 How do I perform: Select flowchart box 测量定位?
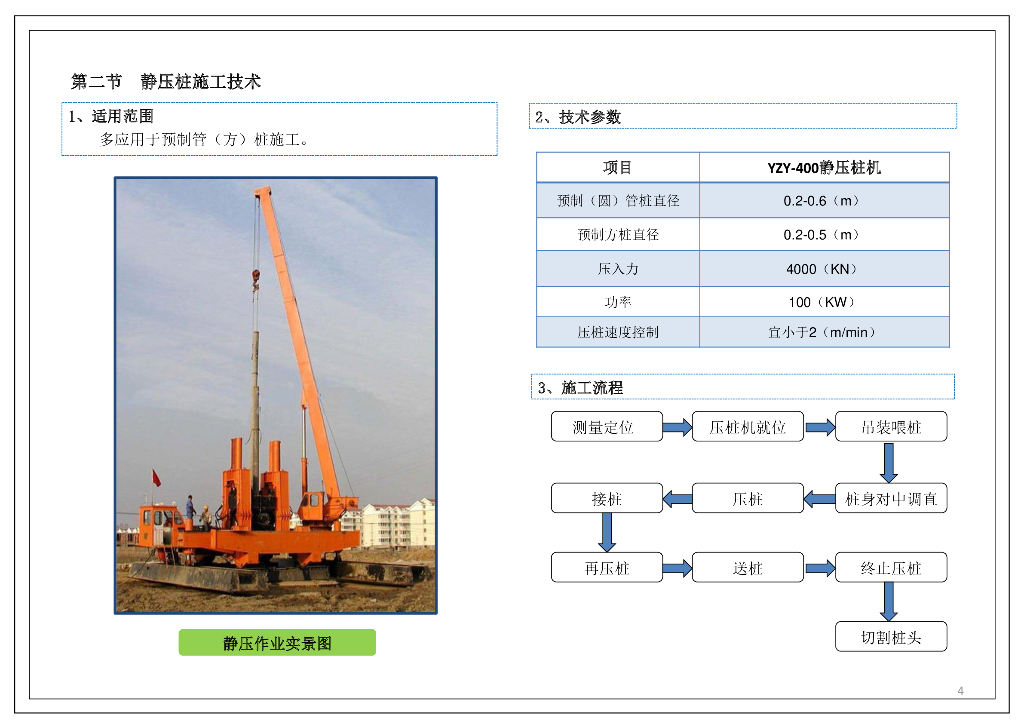[607, 427]
